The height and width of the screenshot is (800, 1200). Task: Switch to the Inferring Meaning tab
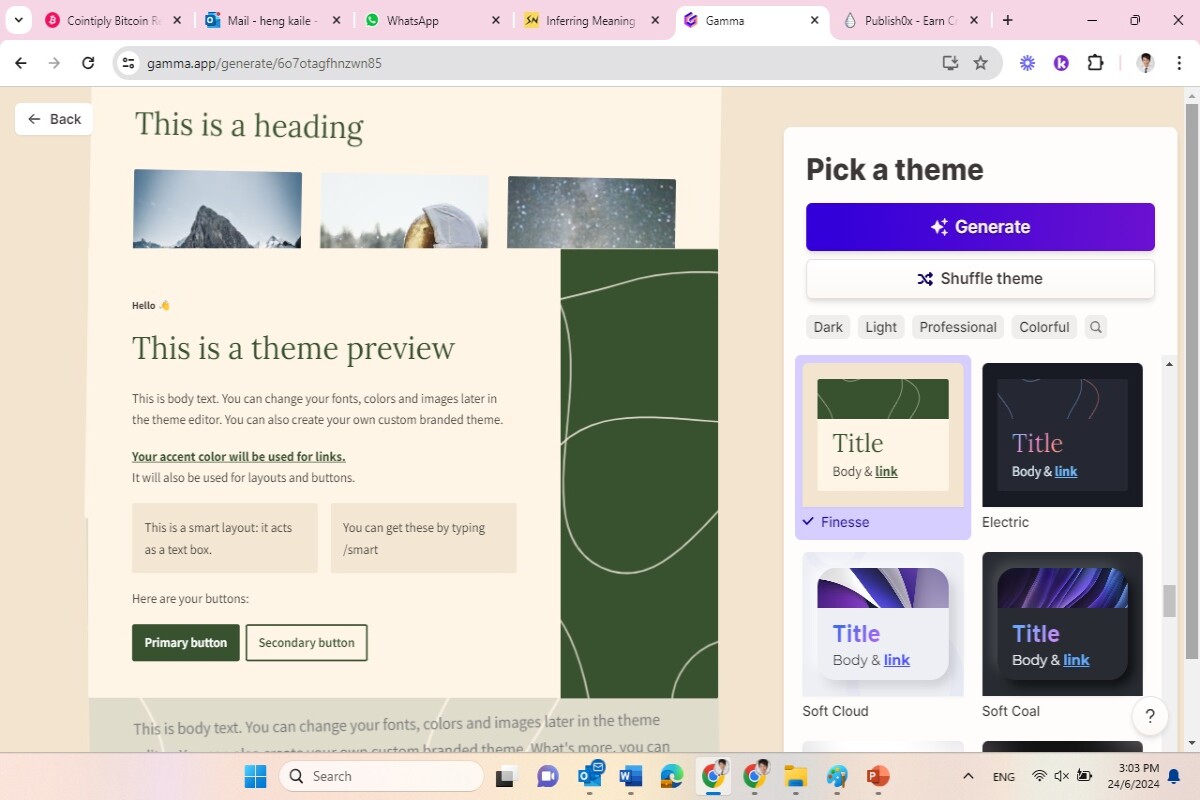click(592, 20)
